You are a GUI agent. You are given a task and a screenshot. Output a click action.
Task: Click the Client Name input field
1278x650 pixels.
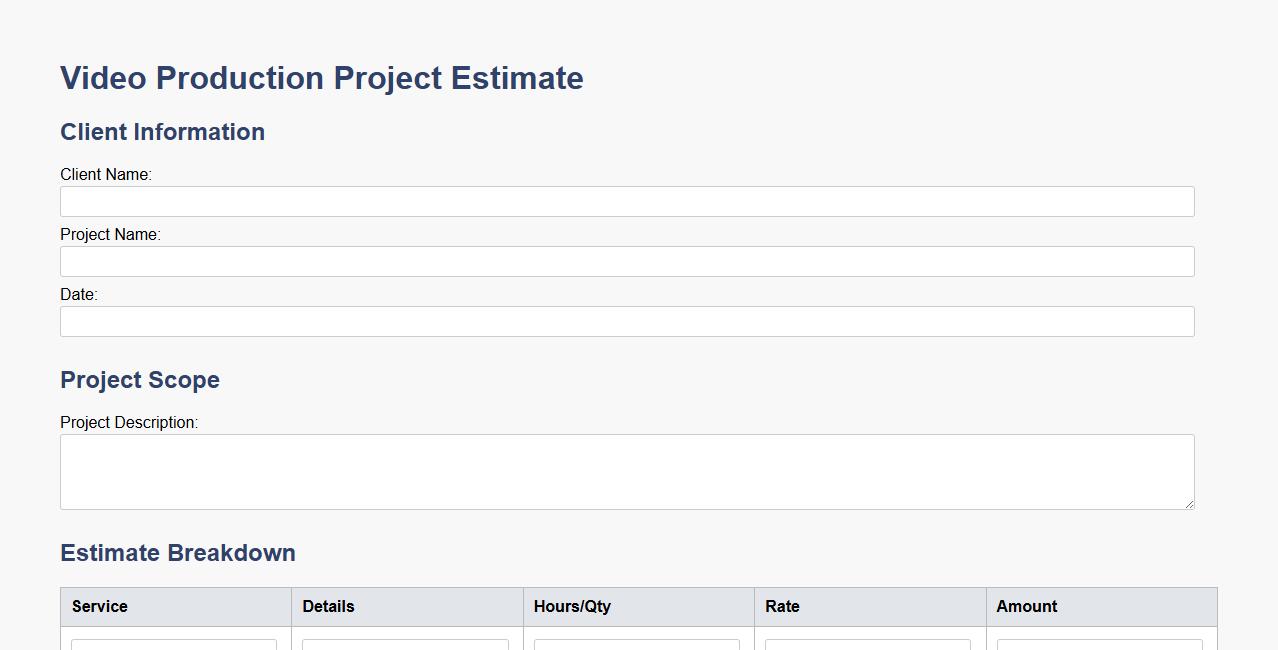click(627, 201)
